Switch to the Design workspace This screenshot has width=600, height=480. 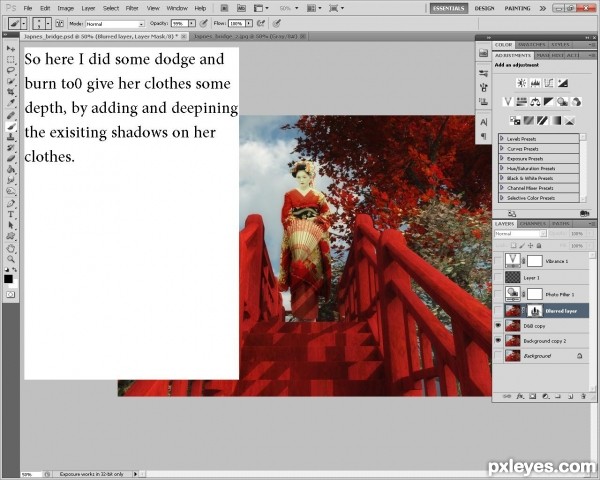point(484,8)
